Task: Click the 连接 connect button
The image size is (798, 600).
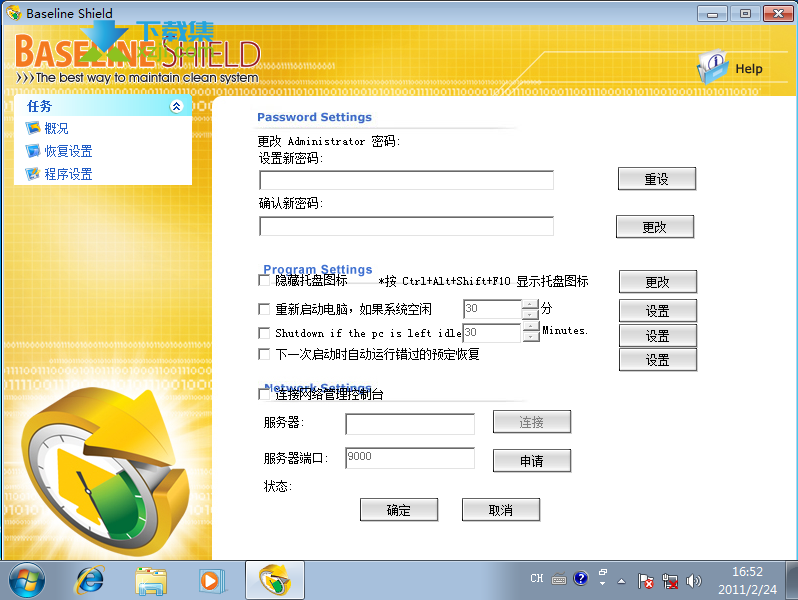Action: 532,422
